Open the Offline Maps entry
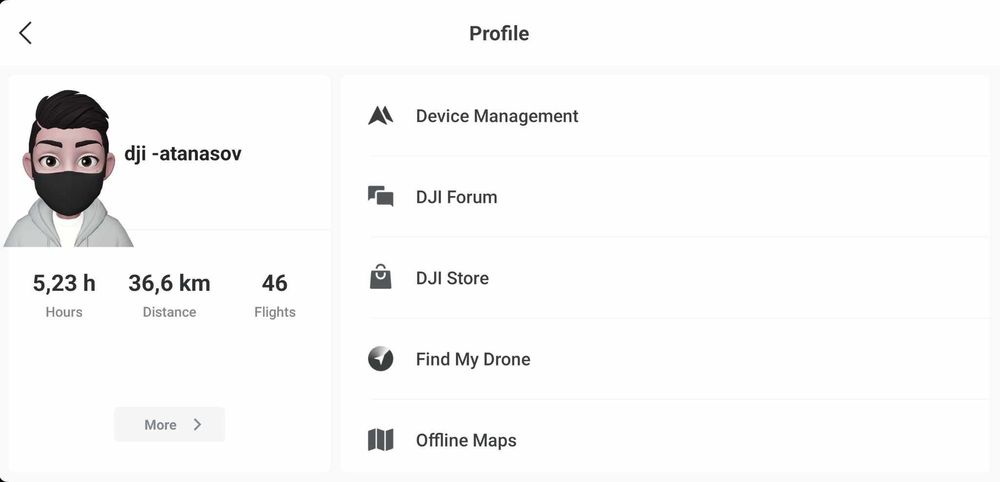Viewport: 1000px width, 482px height. pyautogui.click(x=466, y=440)
